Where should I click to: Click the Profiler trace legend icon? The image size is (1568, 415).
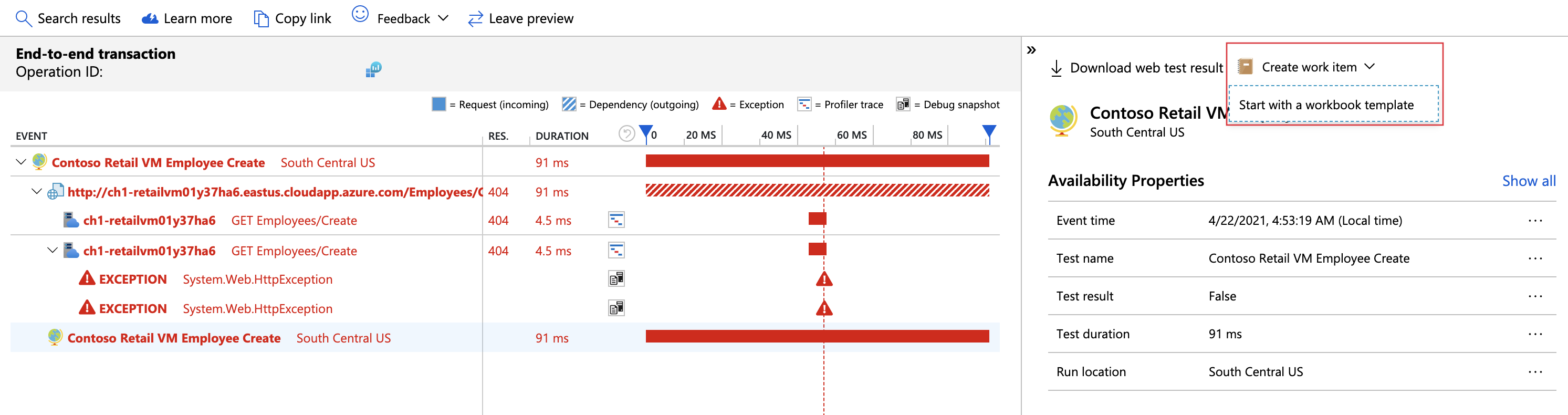coord(804,104)
